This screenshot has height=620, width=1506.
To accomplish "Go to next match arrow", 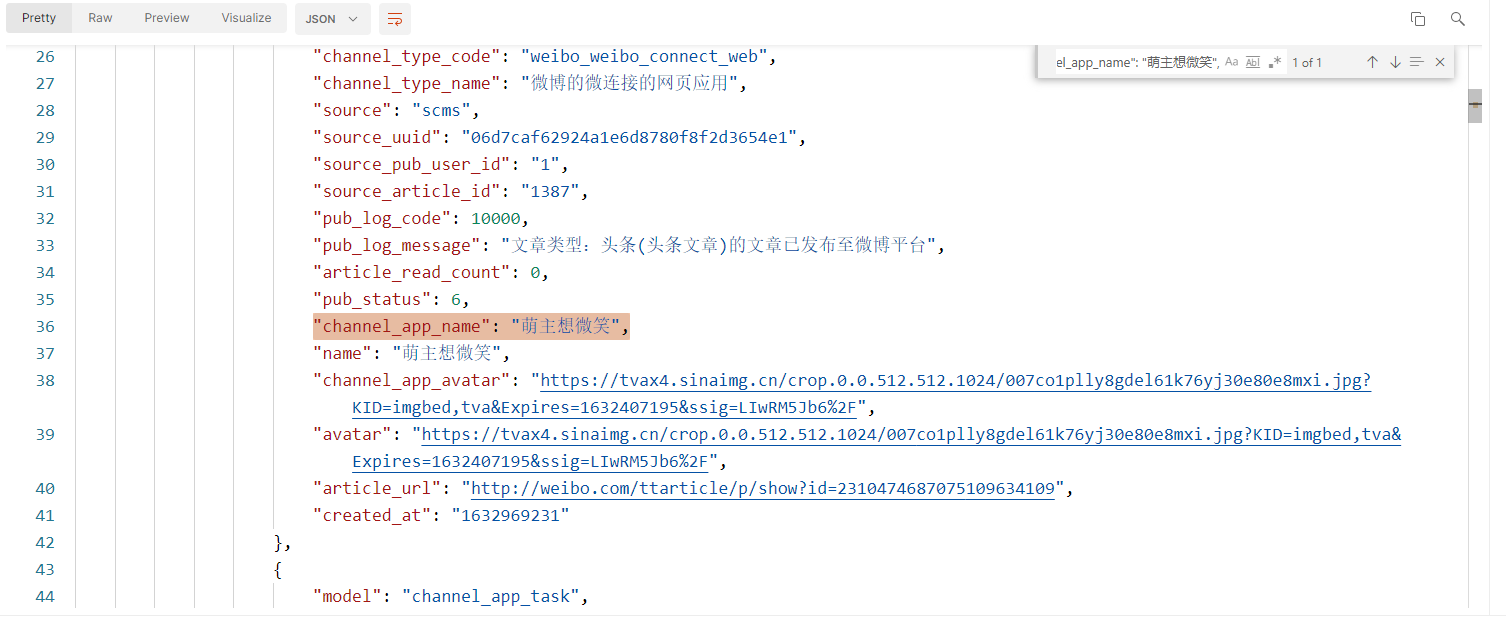I will click(1395, 62).
